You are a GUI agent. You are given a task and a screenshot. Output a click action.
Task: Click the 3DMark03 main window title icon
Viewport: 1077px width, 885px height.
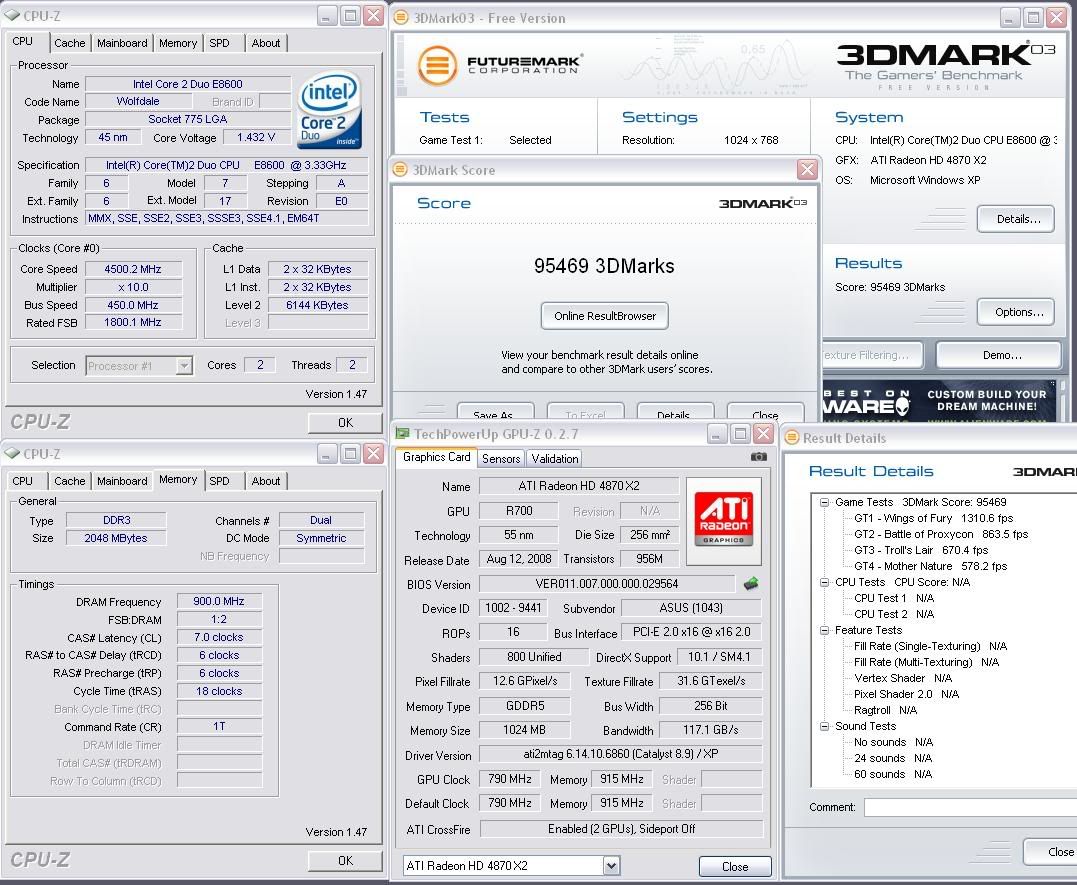coord(400,18)
